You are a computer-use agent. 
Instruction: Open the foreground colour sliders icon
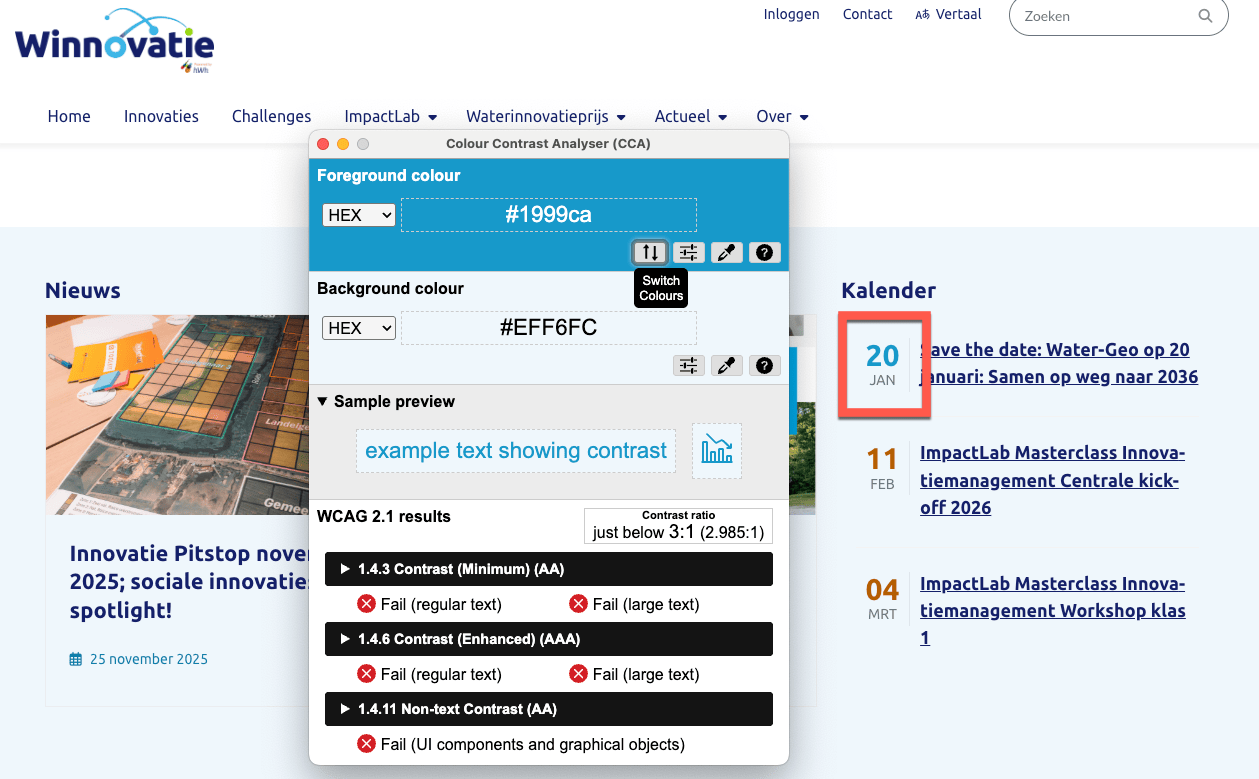[688, 253]
